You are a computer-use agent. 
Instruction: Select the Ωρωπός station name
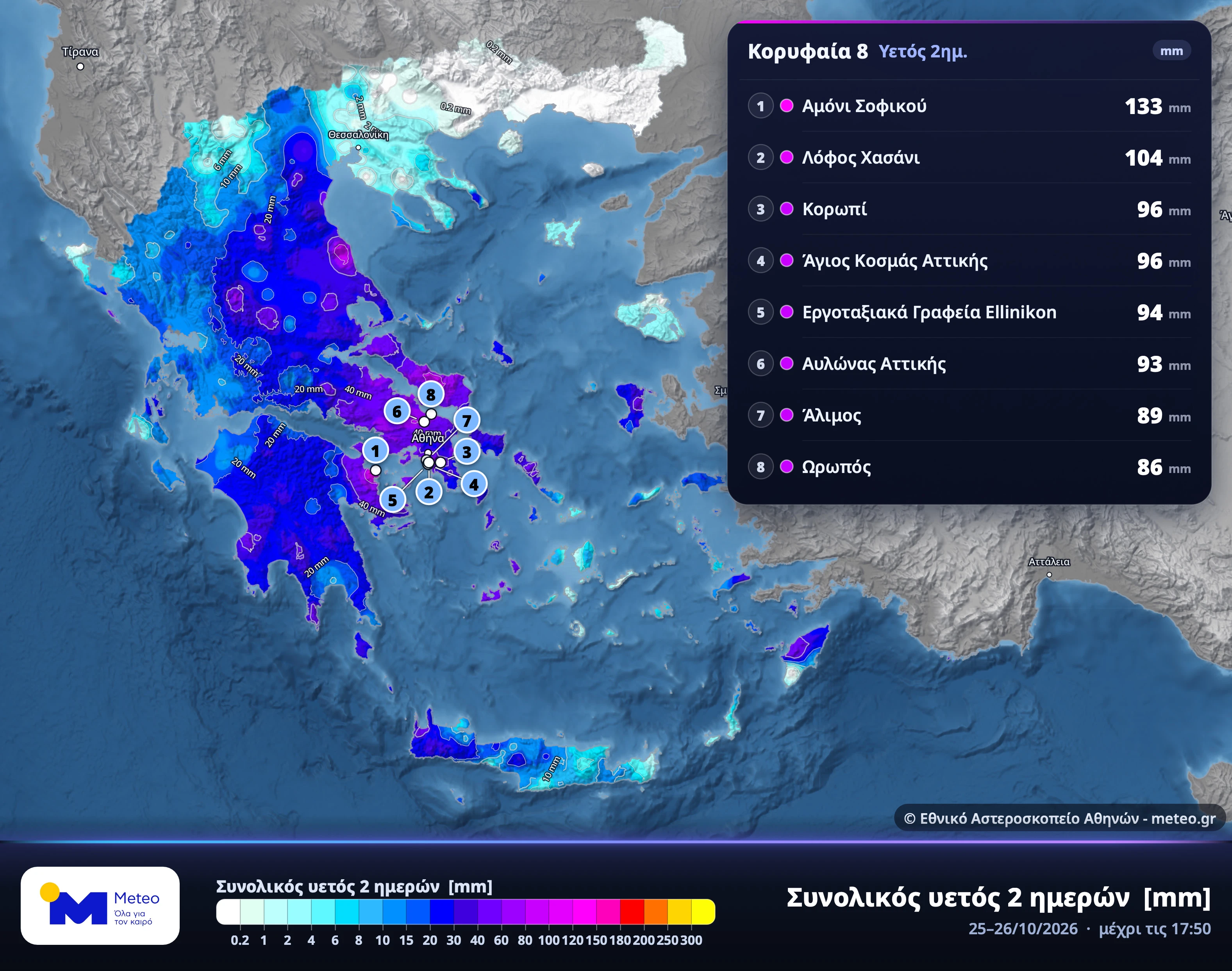tap(836, 467)
